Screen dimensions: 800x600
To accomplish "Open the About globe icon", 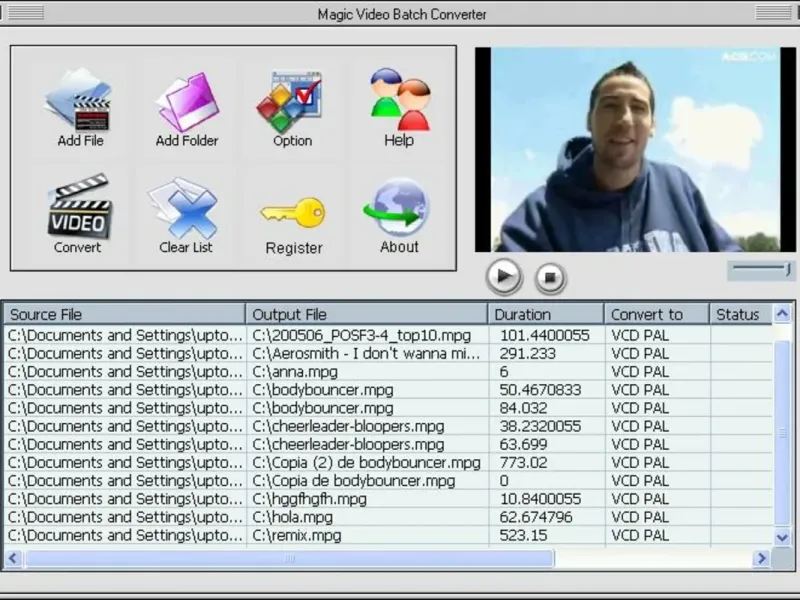I will (x=398, y=212).
